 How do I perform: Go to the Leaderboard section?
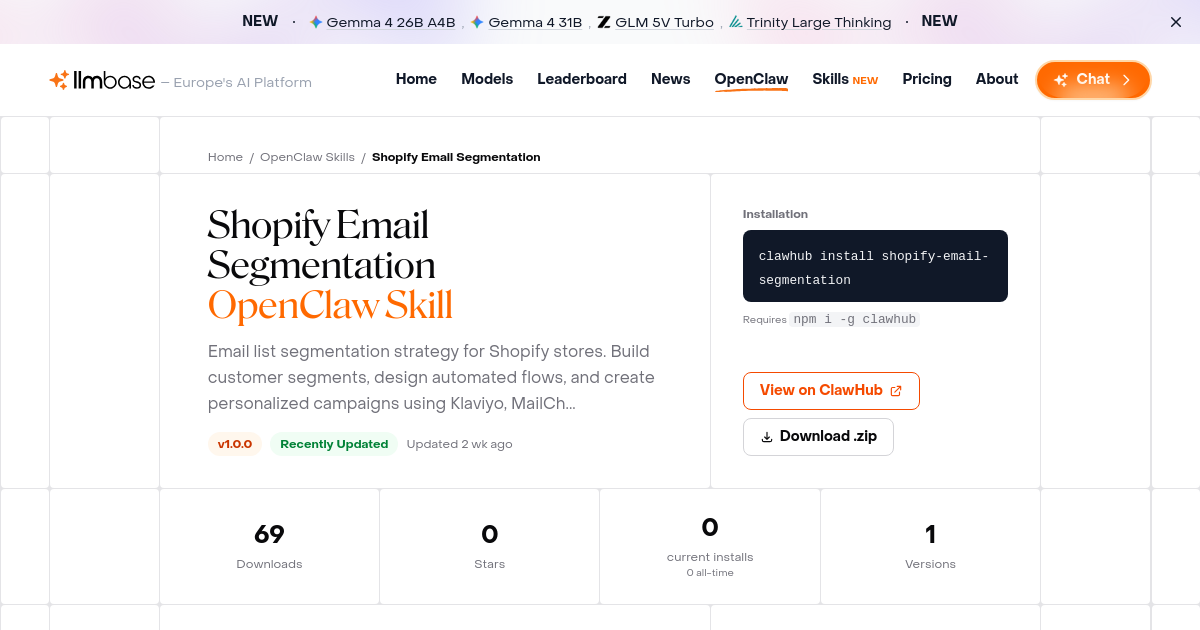pos(582,79)
